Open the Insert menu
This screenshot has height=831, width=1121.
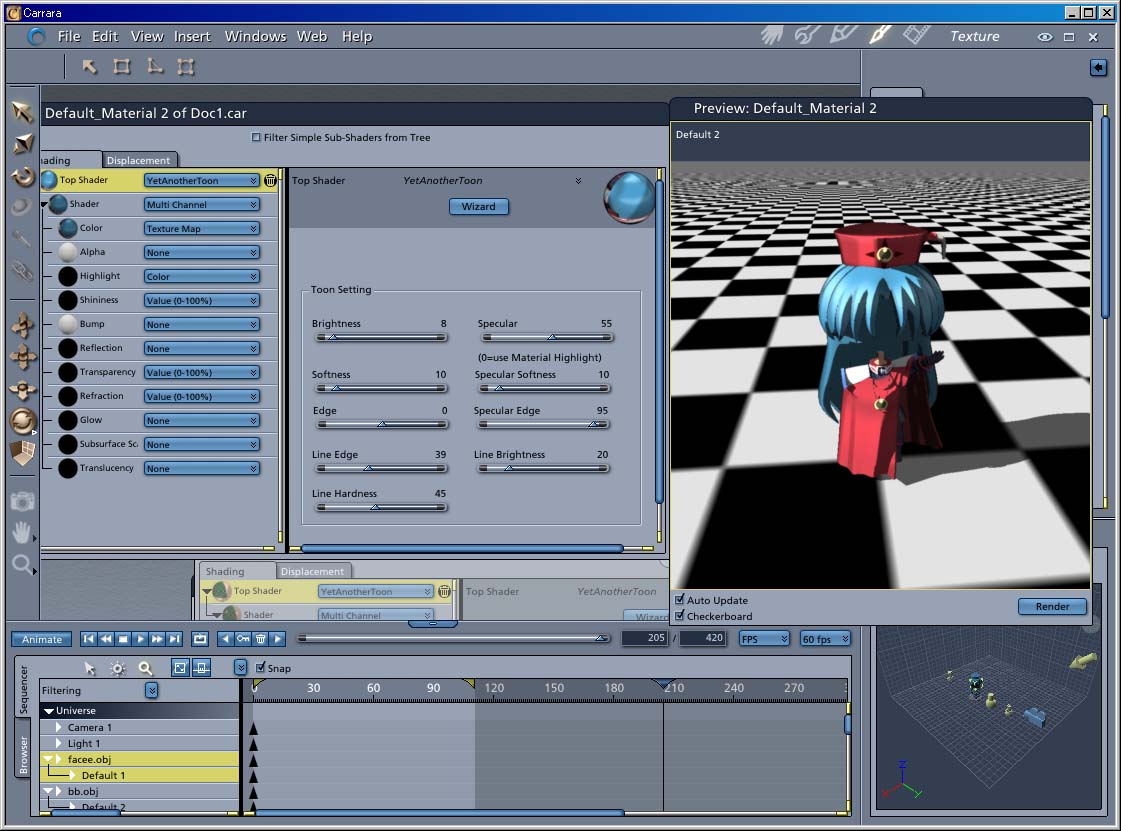click(192, 36)
